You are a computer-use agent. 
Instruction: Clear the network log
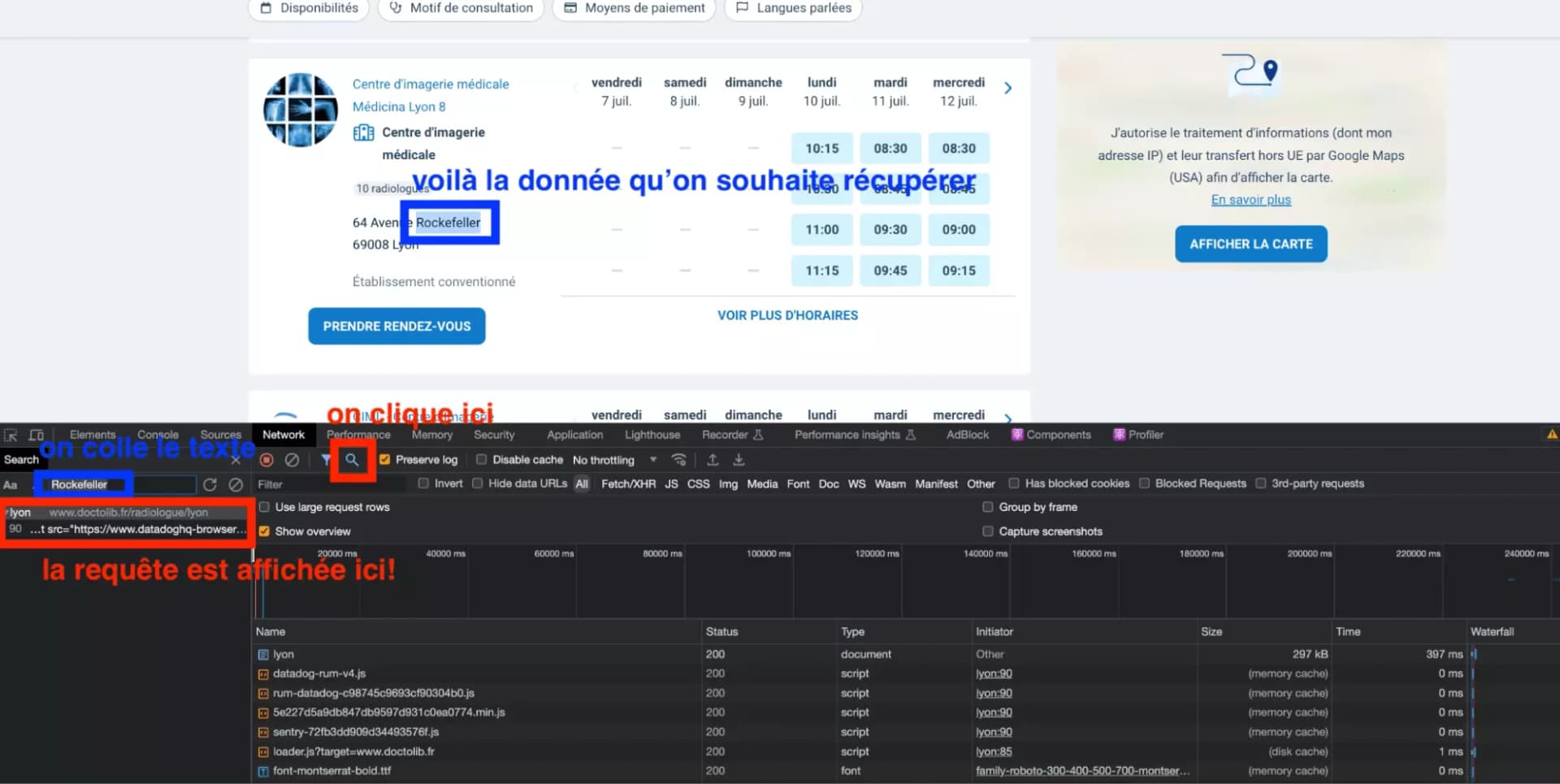pyautogui.click(x=292, y=461)
